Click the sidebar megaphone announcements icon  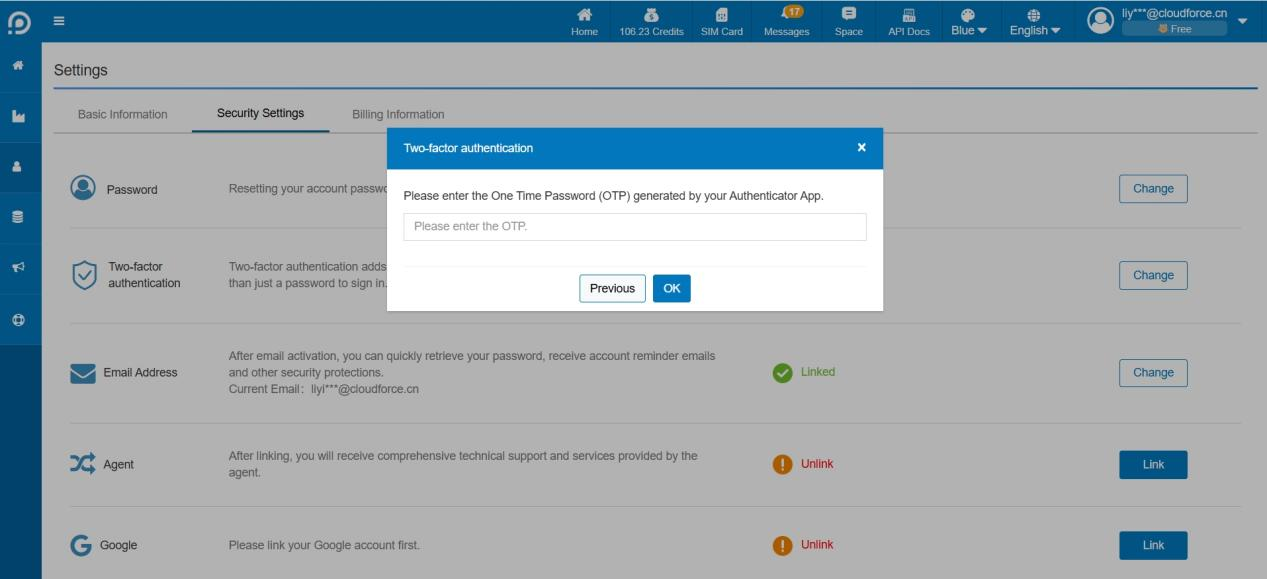(18, 269)
